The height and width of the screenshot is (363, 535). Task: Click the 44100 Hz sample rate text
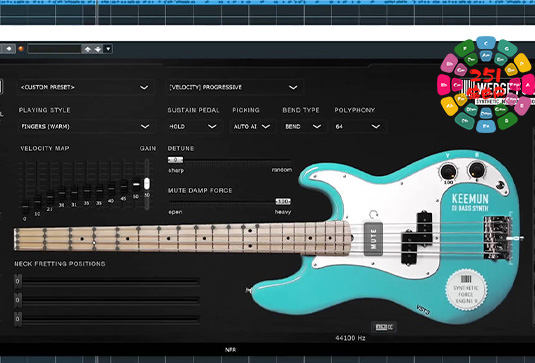[x=350, y=338]
